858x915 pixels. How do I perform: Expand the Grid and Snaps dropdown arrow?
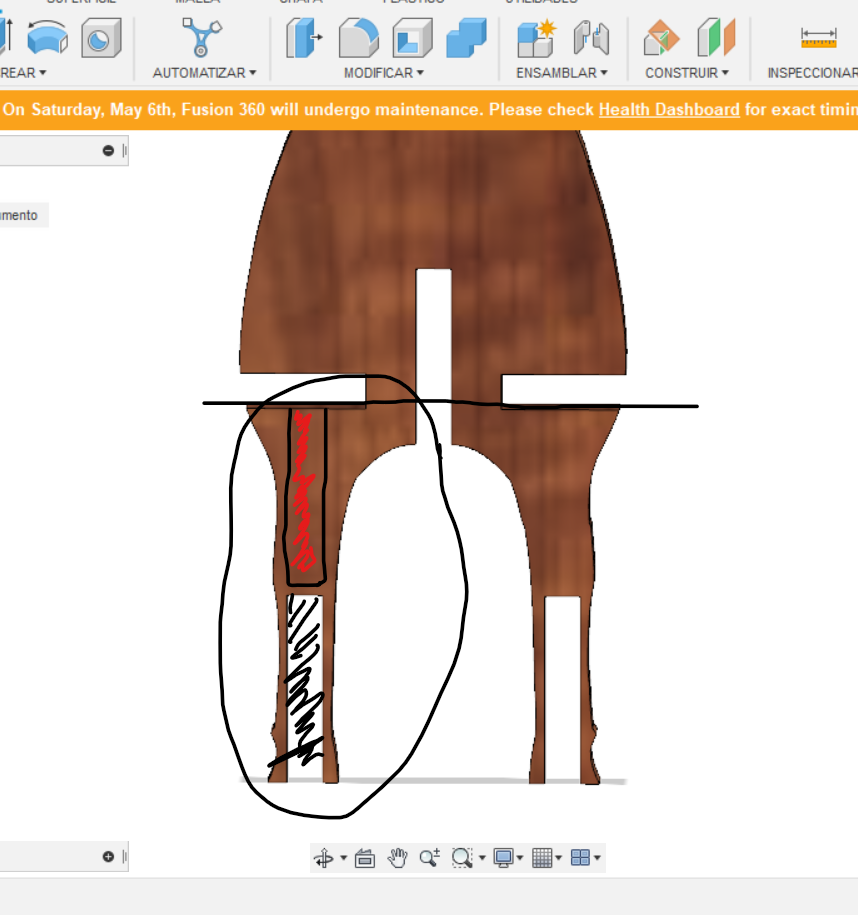(x=559, y=858)
